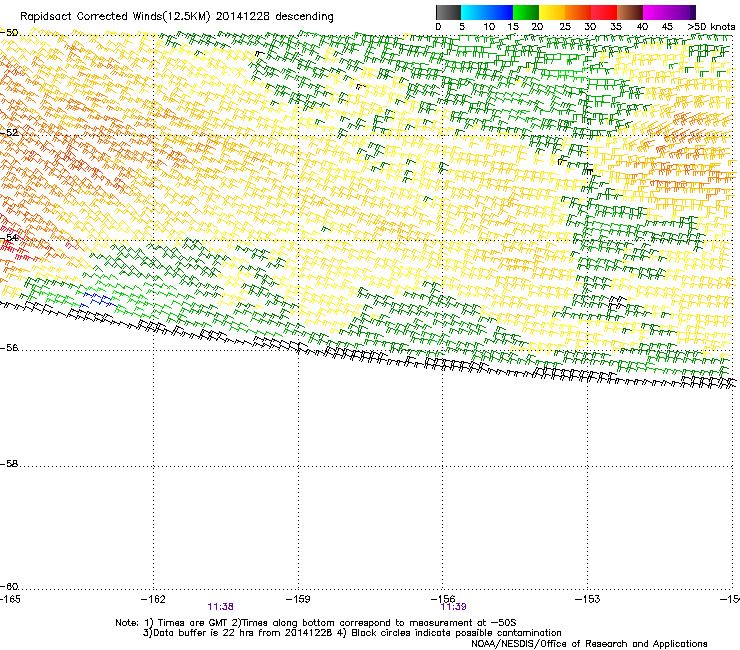Click the latitude label '-60'
The height and width of the screenshot is (650, 740).
(x=9, y=587)
